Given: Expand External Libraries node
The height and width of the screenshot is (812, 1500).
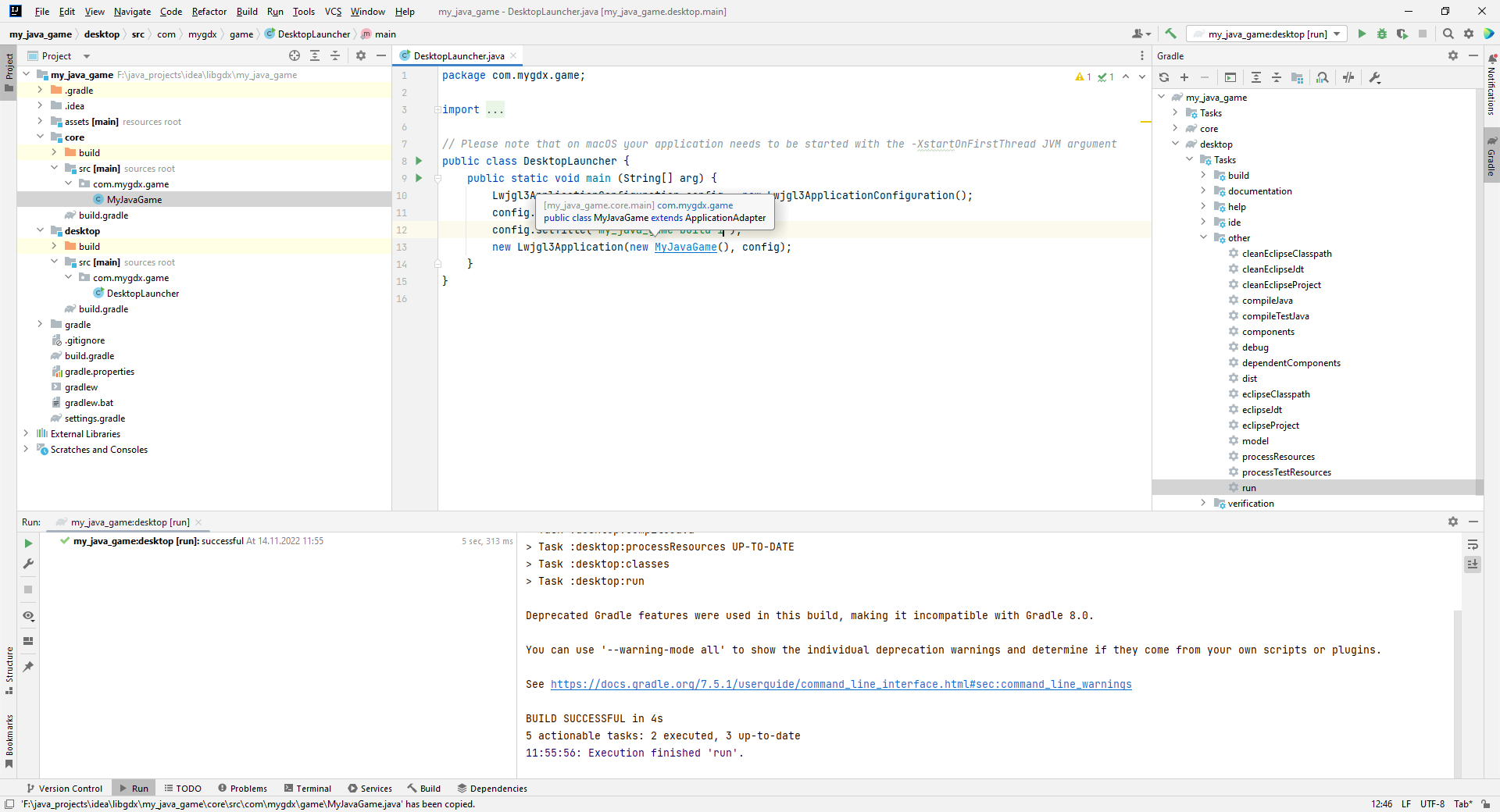Looking at the screenshot, I should point(26,433).
